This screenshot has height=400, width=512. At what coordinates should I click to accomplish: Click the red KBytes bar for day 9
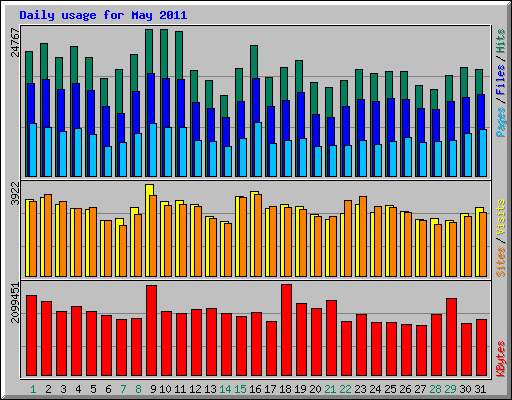[151, 331]
